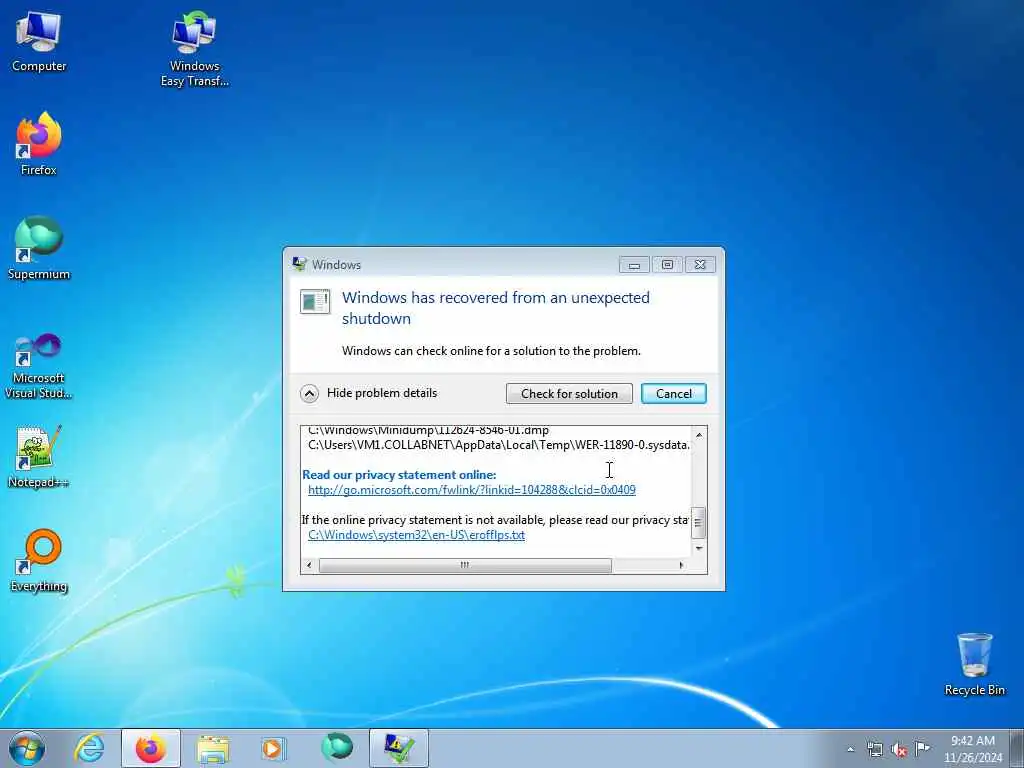Collapse Hide problem details chevron
The height and width of the screenshot is (768, 1024).
310,394
